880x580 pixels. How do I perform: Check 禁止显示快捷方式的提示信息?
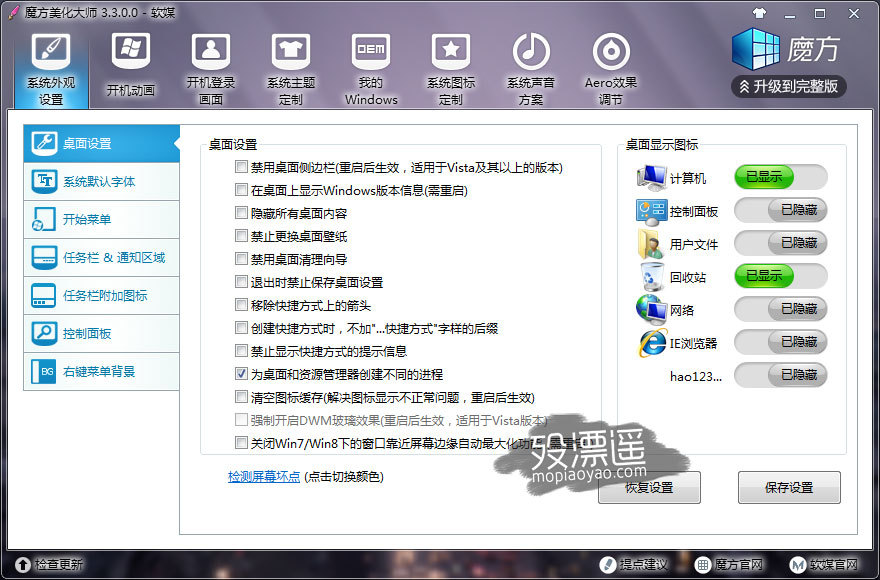tap(241, 351)
